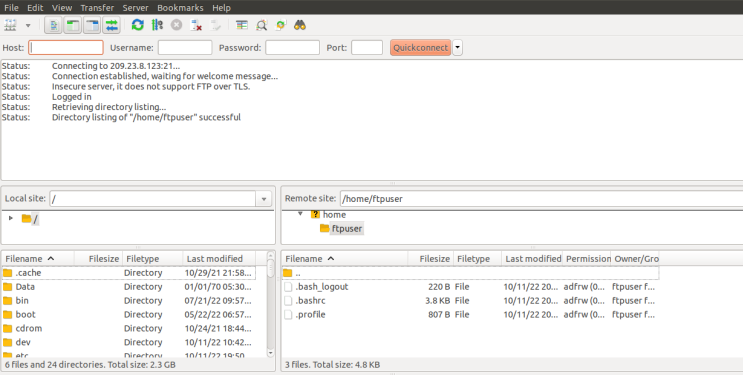Toggle local directory tree display

tap(72, 25)
